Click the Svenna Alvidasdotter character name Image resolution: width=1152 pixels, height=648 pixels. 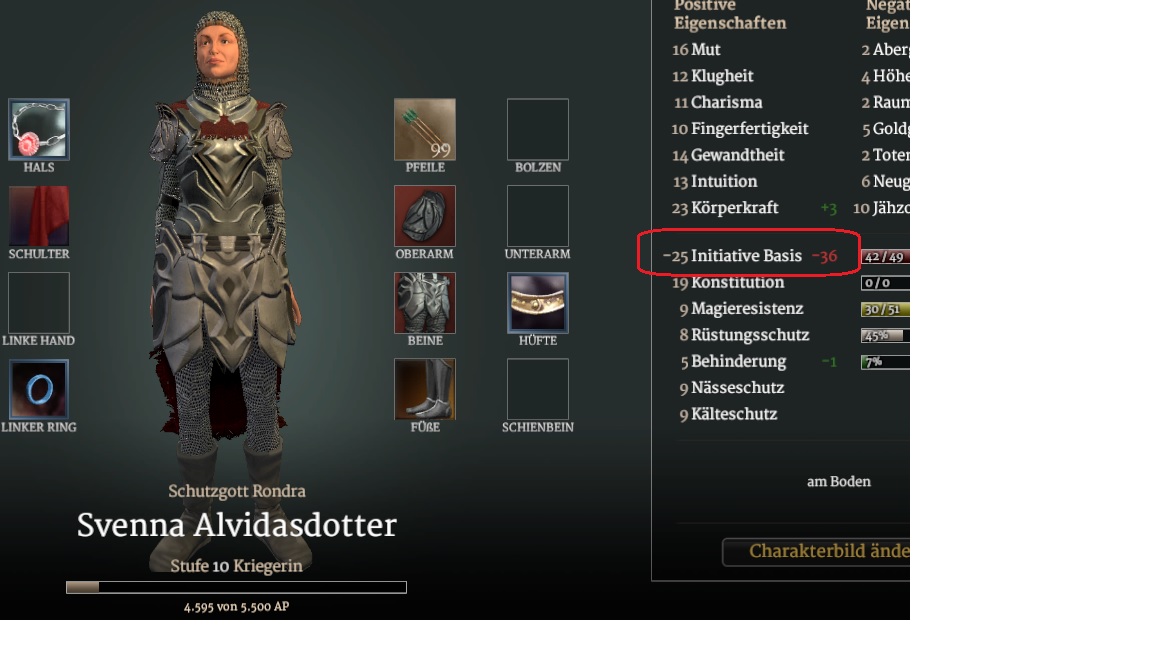(x=237, y=525)
